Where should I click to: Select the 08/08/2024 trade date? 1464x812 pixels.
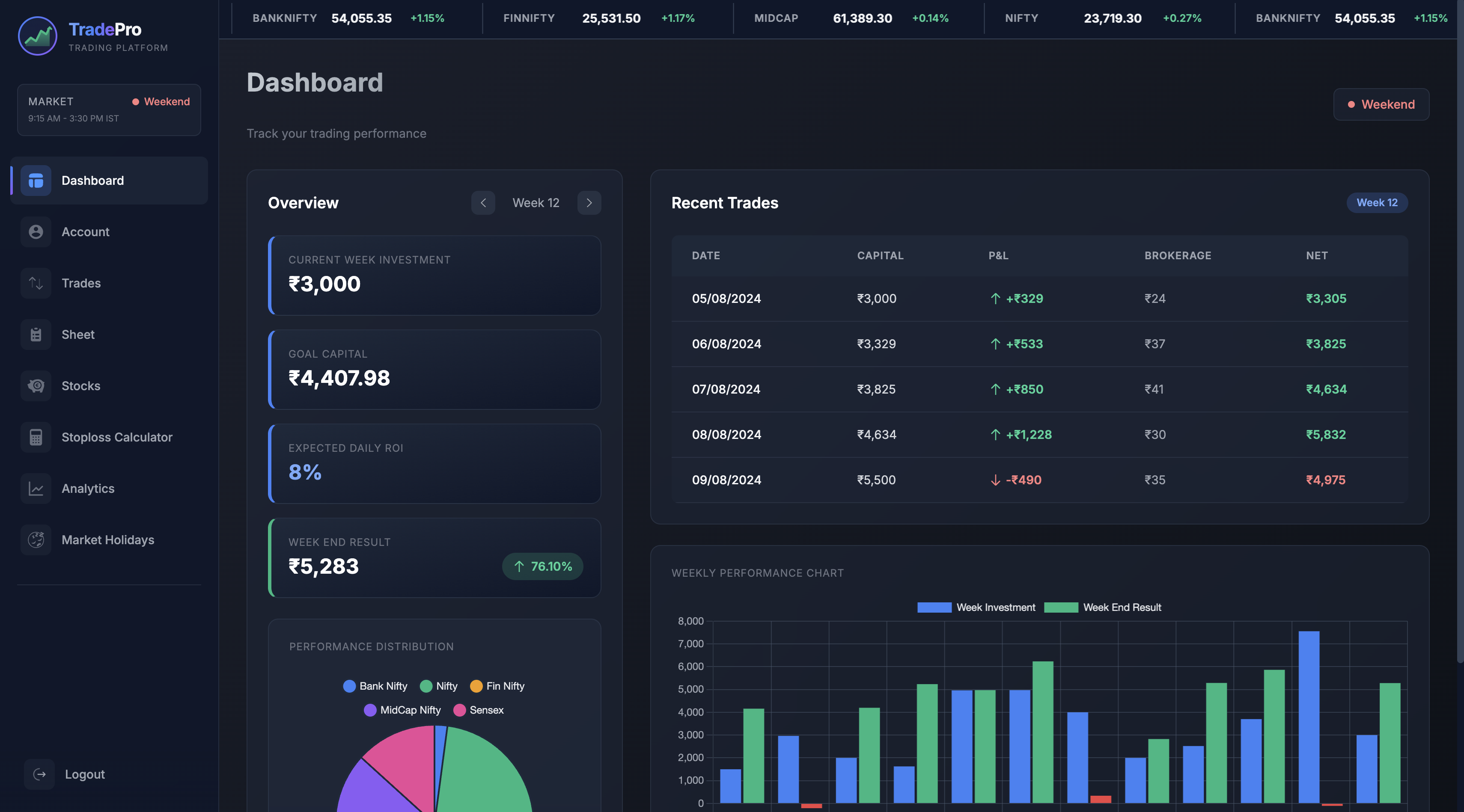point(726,435)
